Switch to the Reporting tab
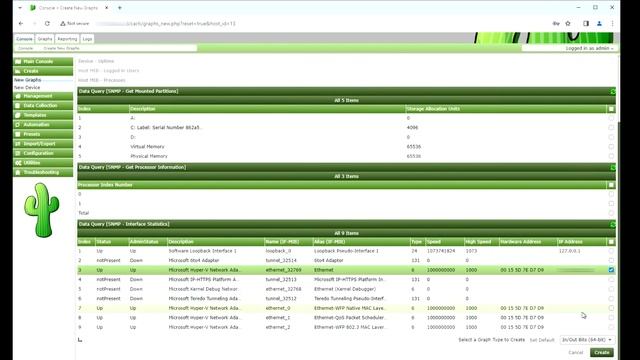The image size is (640, 360). (67, 39)
